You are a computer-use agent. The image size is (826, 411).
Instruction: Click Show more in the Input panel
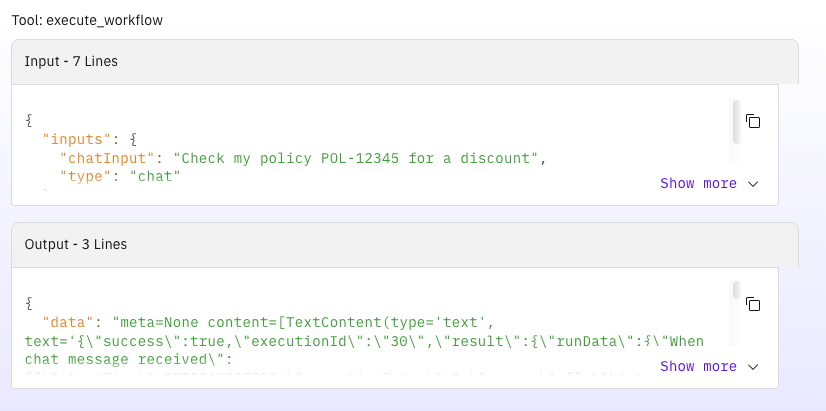click(x=698, y=184)
